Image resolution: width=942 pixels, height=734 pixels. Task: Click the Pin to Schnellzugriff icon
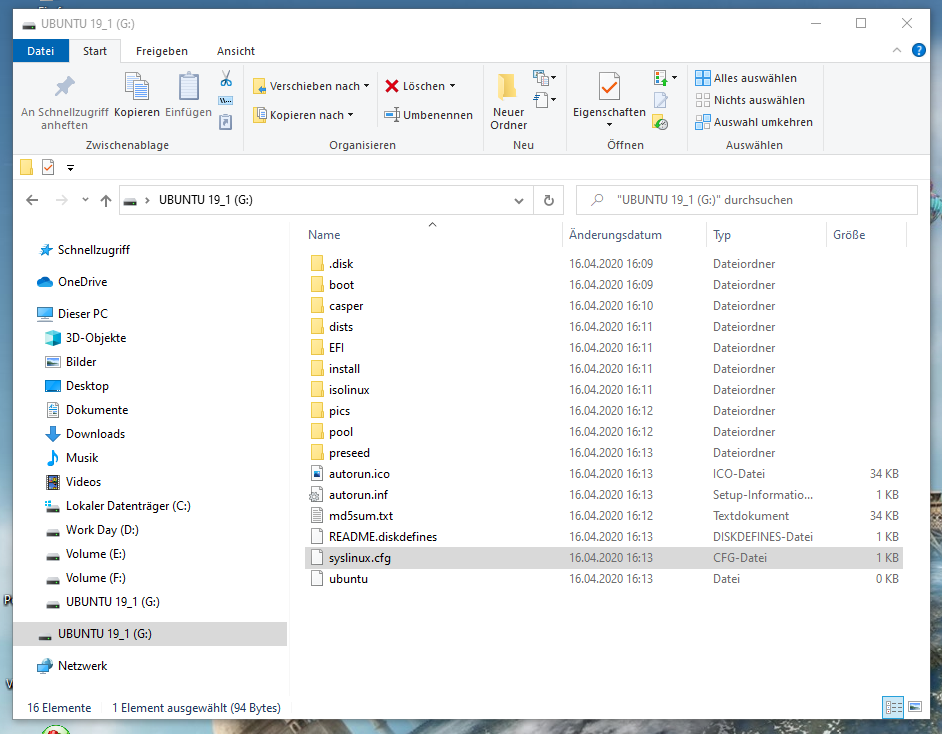coord(64,88)
